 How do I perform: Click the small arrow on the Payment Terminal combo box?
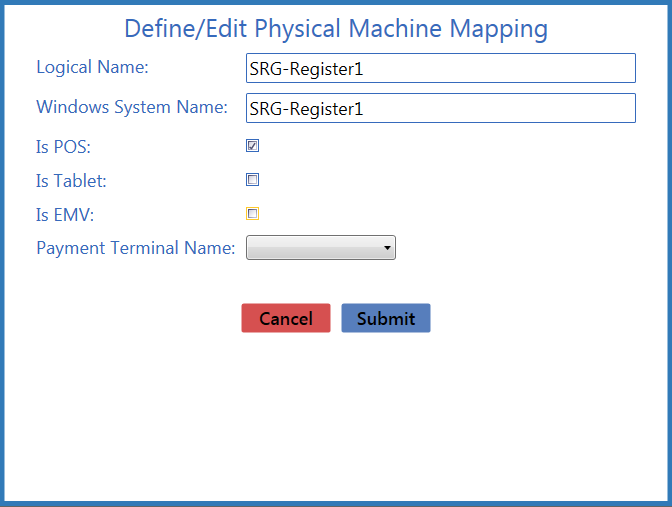pos(387,248)
